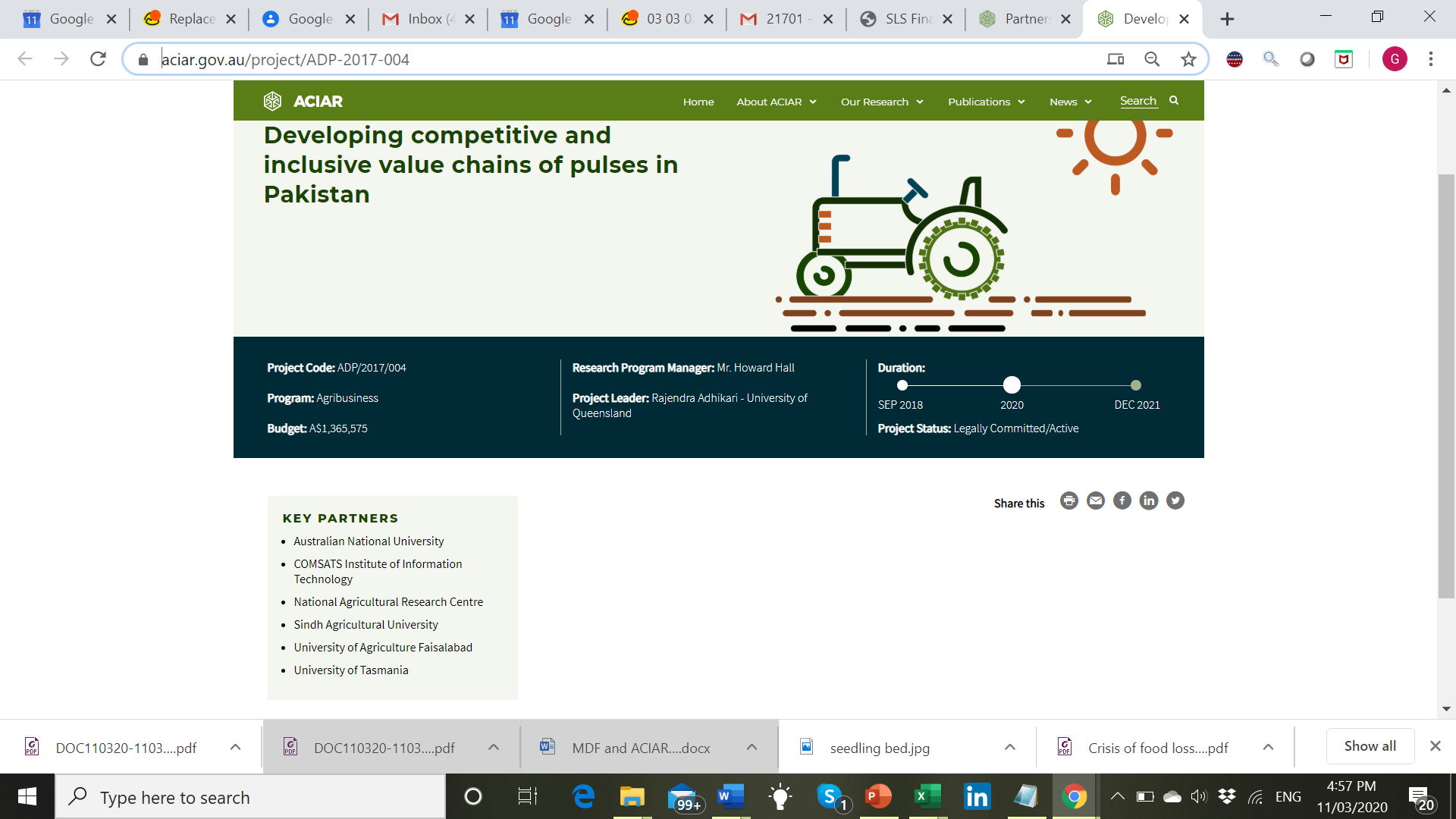Expand the News menu

point(1071,102)
